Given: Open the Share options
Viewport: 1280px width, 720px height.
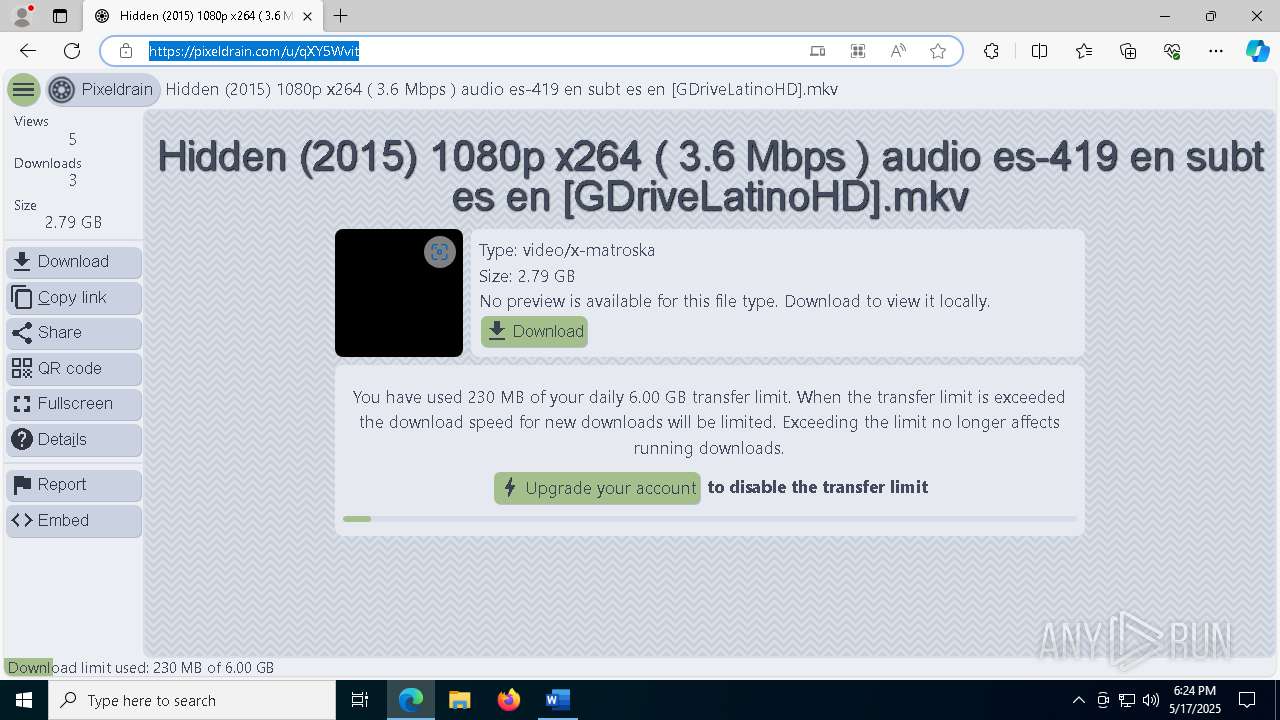Looking at the screenshot, I should (x=74, y=333).
